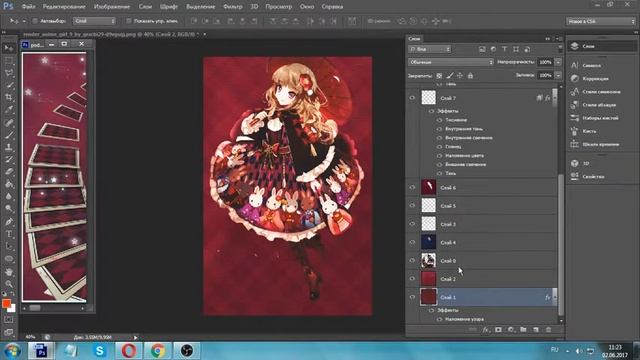Open the Редактирование menu
Image resolution: width=640 pixels, height=360 pixels.
coord(64,7)
